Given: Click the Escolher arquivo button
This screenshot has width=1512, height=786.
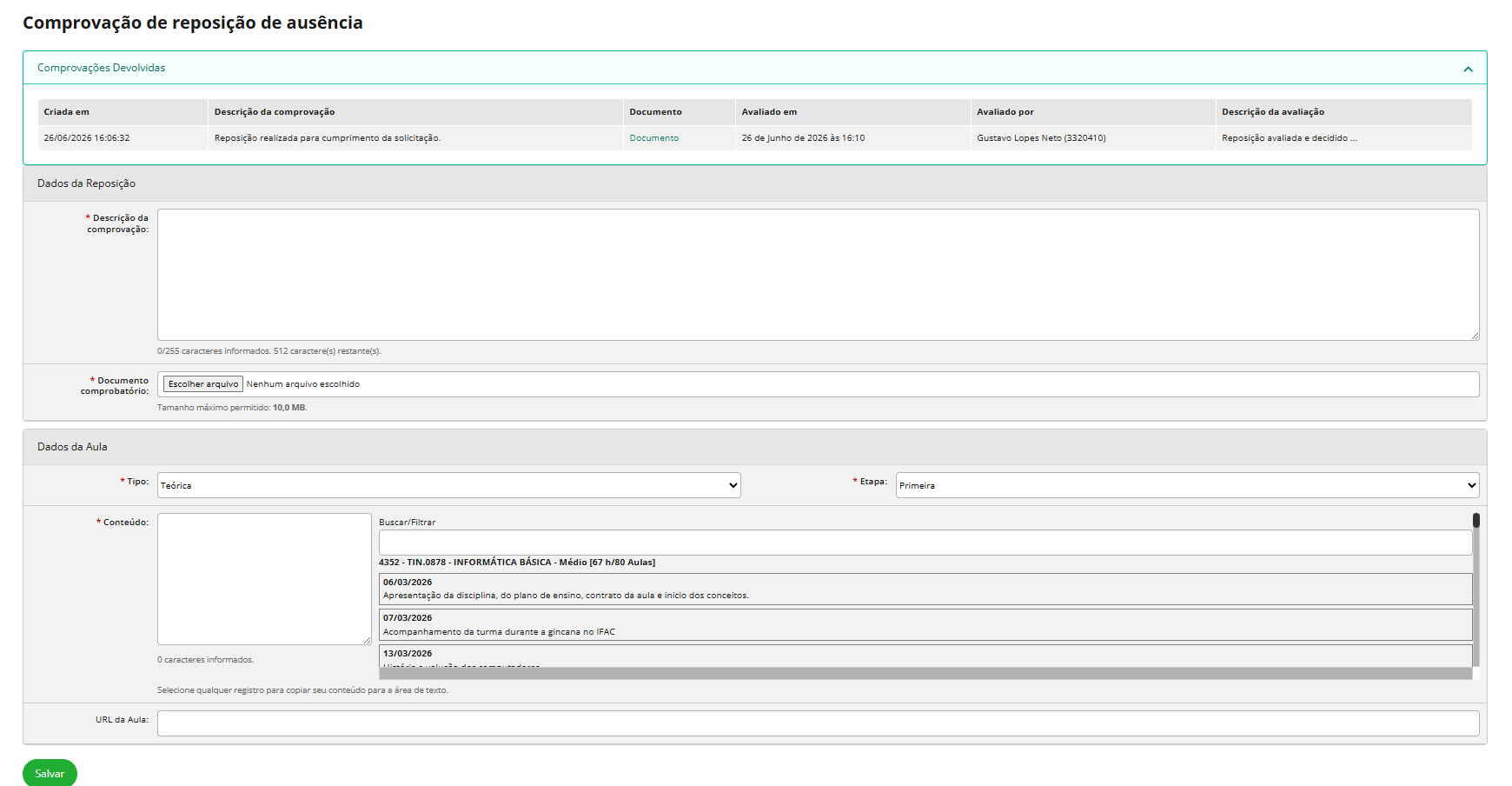Looking at the screenshot, I should coord(203,384).
